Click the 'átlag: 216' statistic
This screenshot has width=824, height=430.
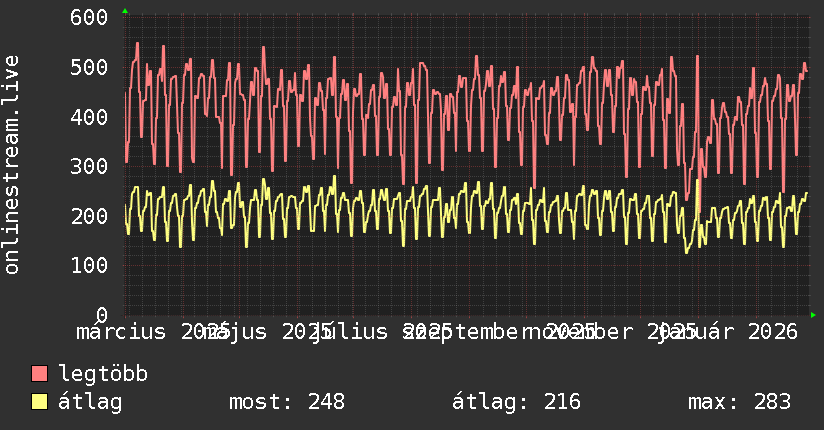[517, 402]
